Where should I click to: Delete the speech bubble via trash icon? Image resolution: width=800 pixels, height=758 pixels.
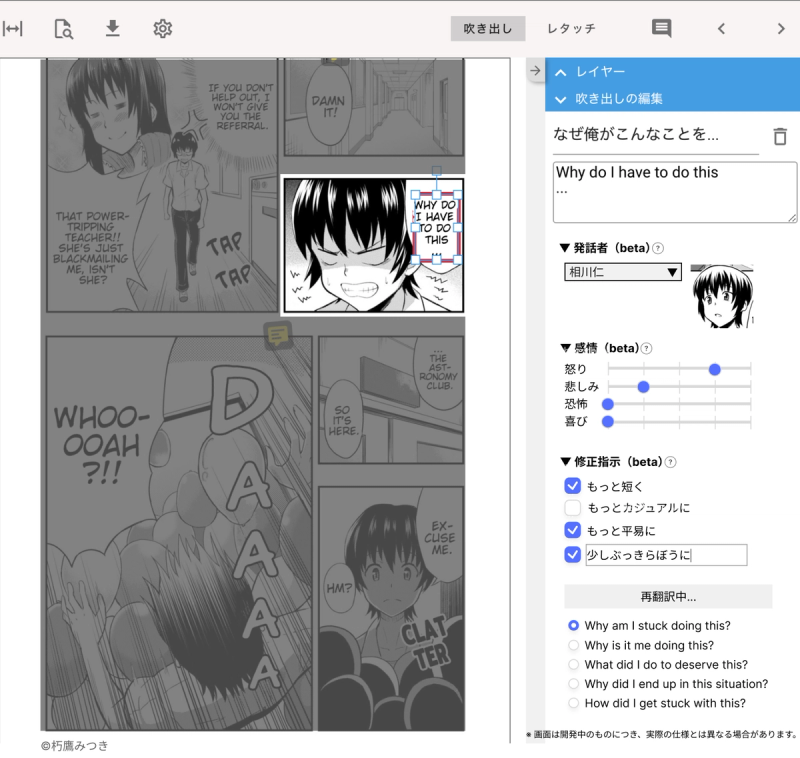point(780,136)
